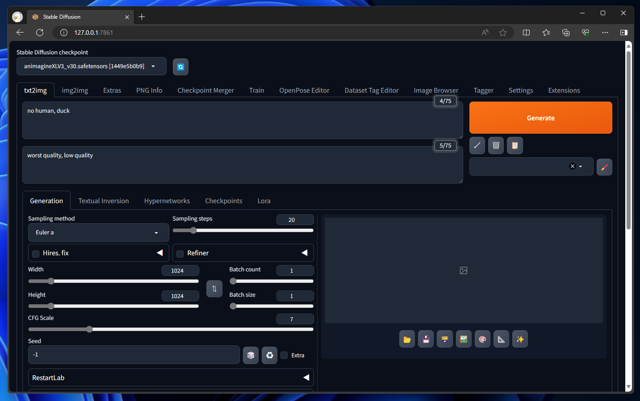Clear the prompt with the trash icon
640x401 pixels.
click(496, 145)
